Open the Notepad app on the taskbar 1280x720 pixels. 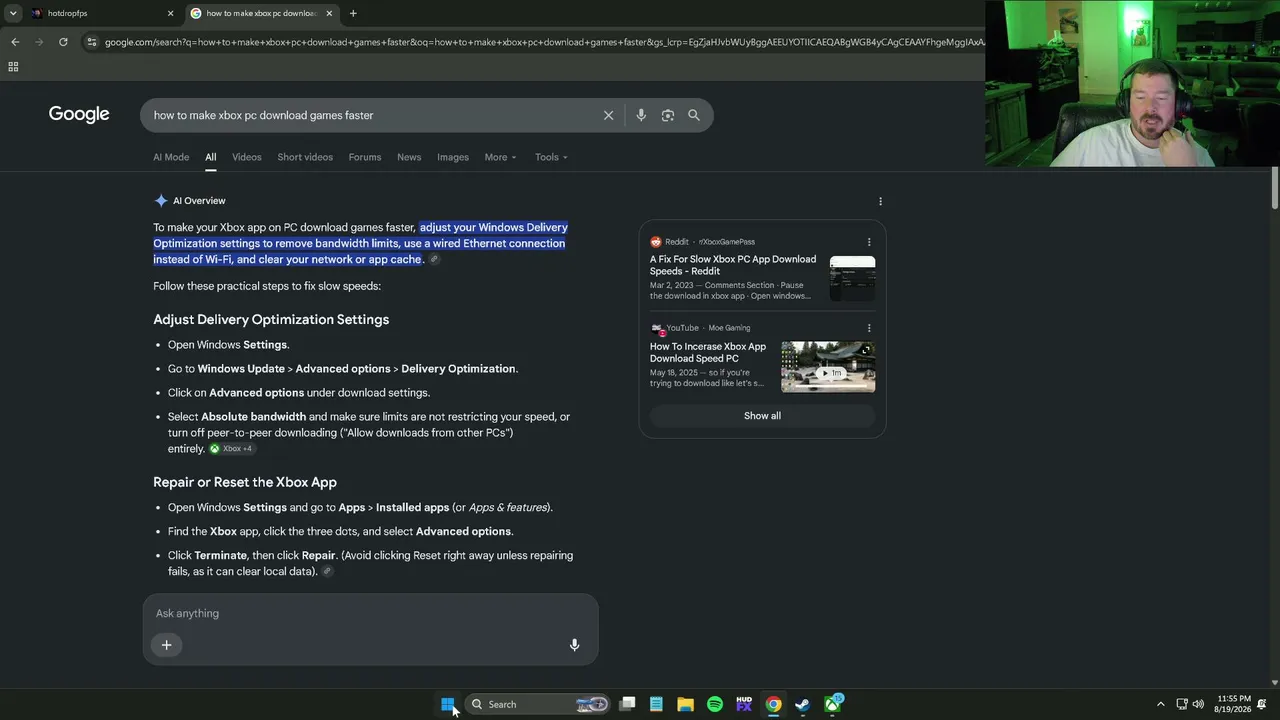[656, 704]
